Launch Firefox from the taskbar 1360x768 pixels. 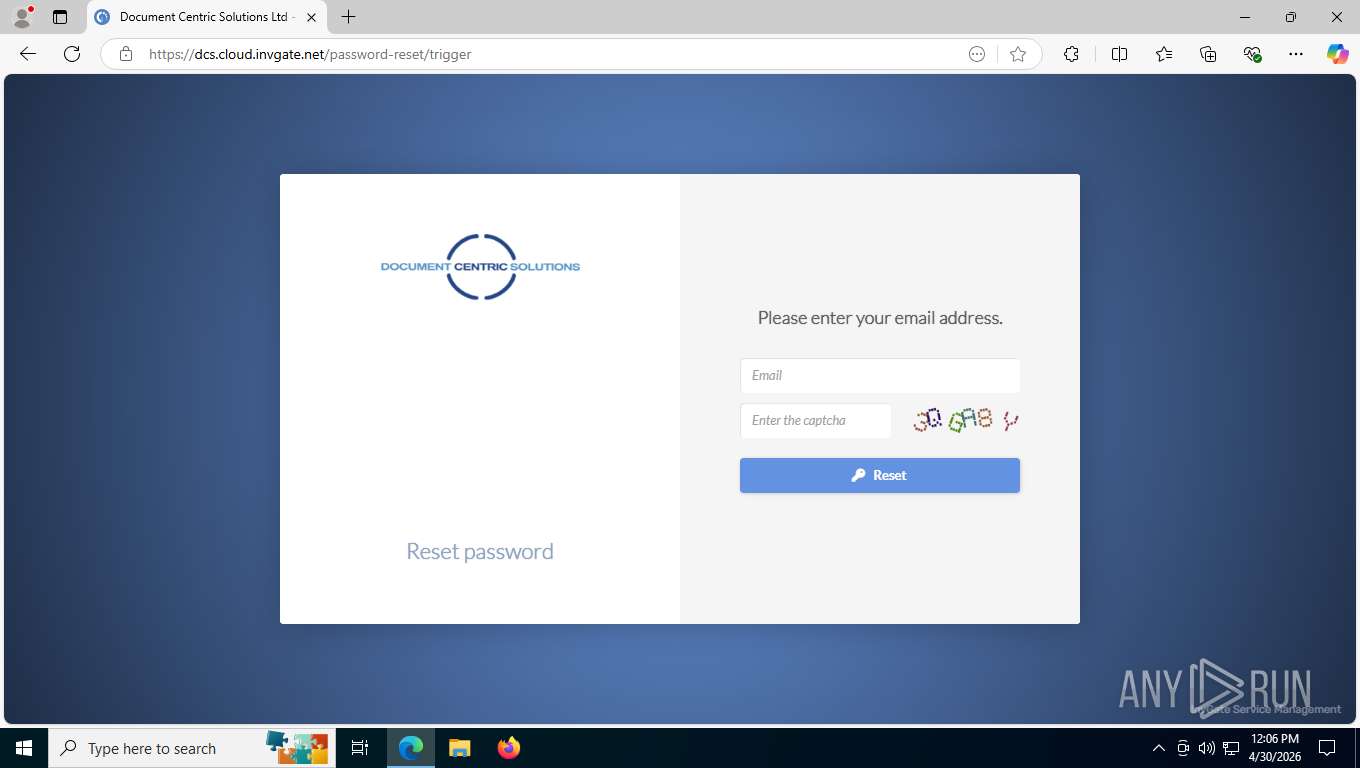click(x=509, y=748)
